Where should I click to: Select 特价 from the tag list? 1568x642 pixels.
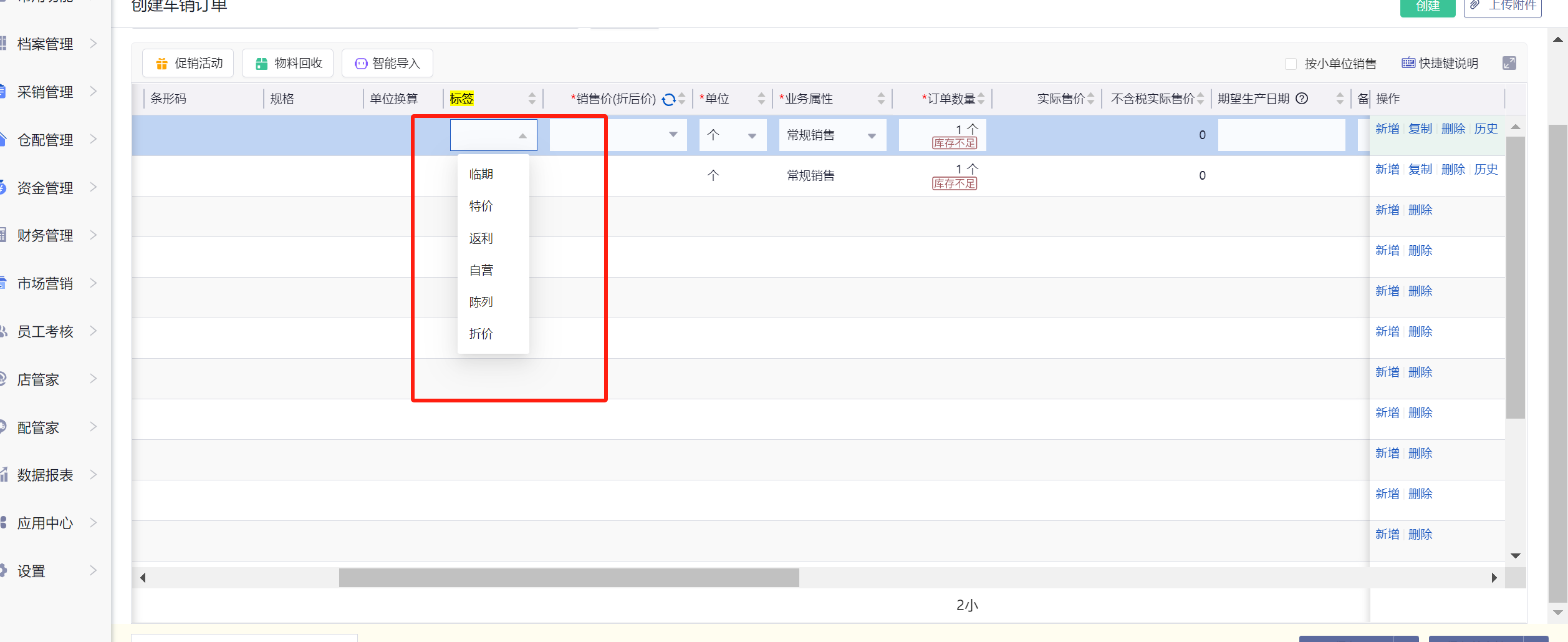[481, 207]
